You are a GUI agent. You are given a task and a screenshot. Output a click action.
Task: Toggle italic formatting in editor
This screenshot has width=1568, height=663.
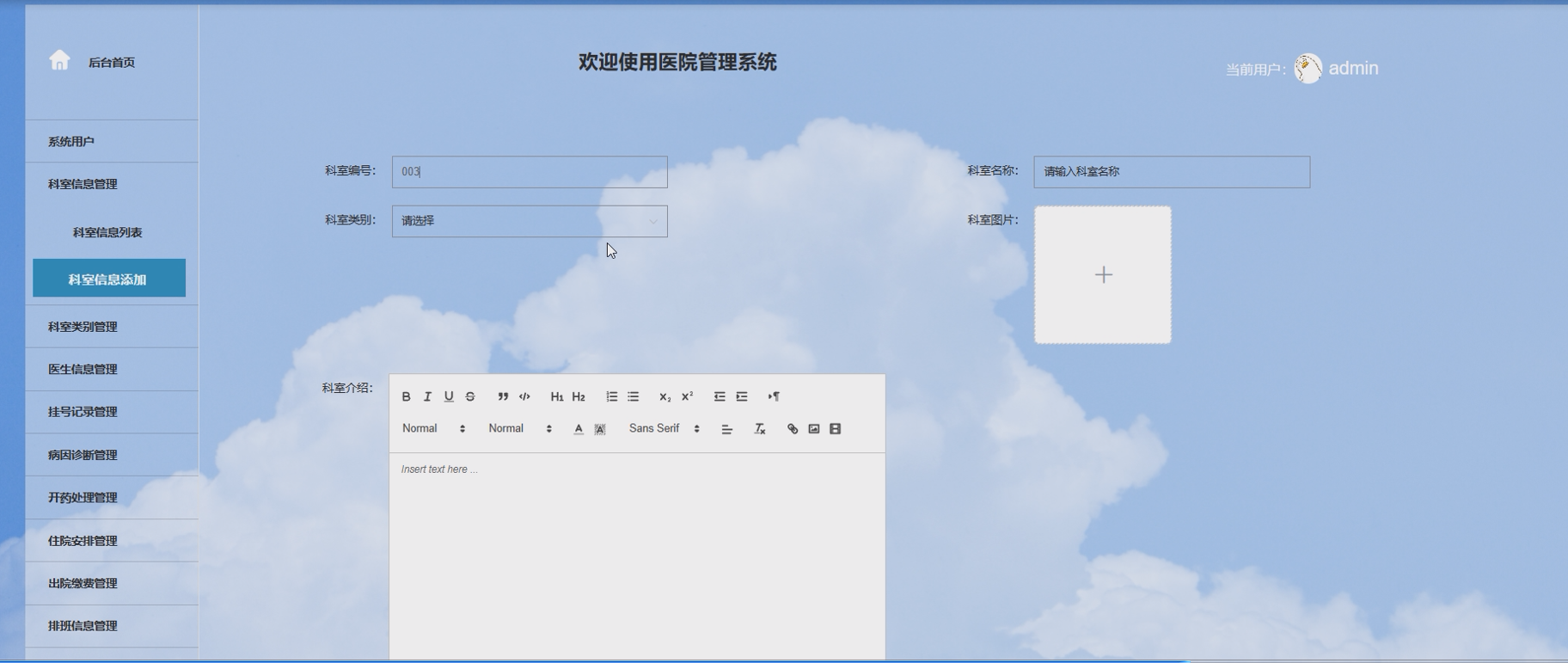pos(427,396)
